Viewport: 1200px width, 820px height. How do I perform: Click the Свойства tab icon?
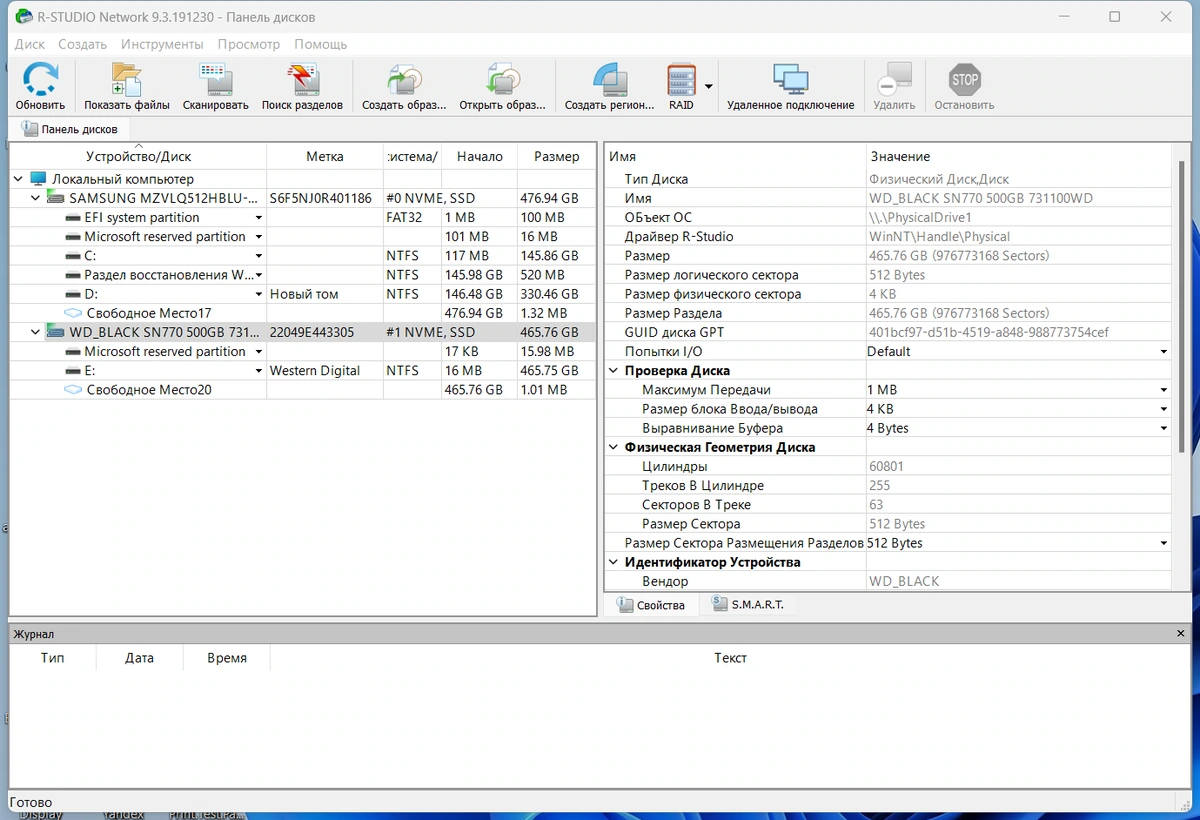(624, 605)
